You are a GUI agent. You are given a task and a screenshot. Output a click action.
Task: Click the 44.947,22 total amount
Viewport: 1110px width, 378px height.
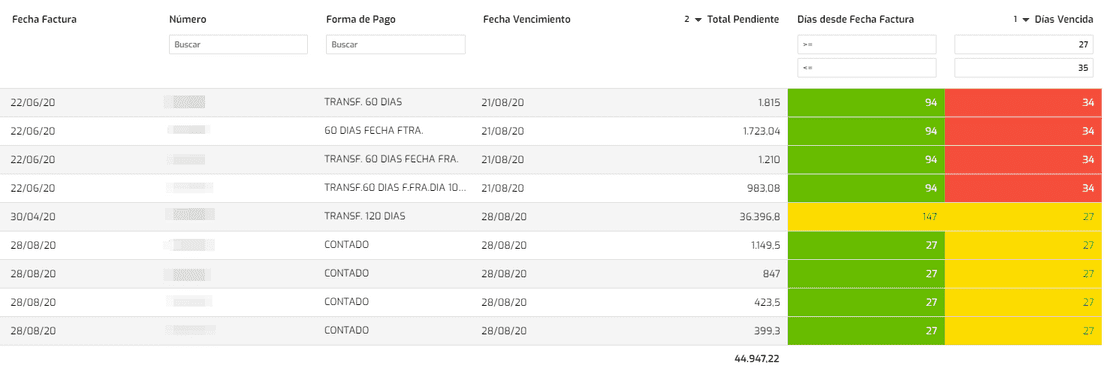(757, 359)
